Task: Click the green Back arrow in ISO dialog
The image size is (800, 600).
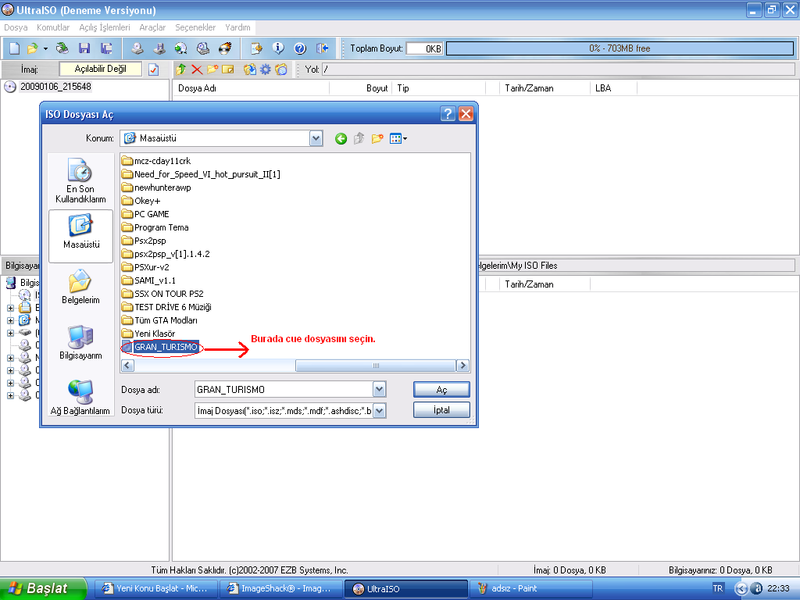Action: [341, 138]
